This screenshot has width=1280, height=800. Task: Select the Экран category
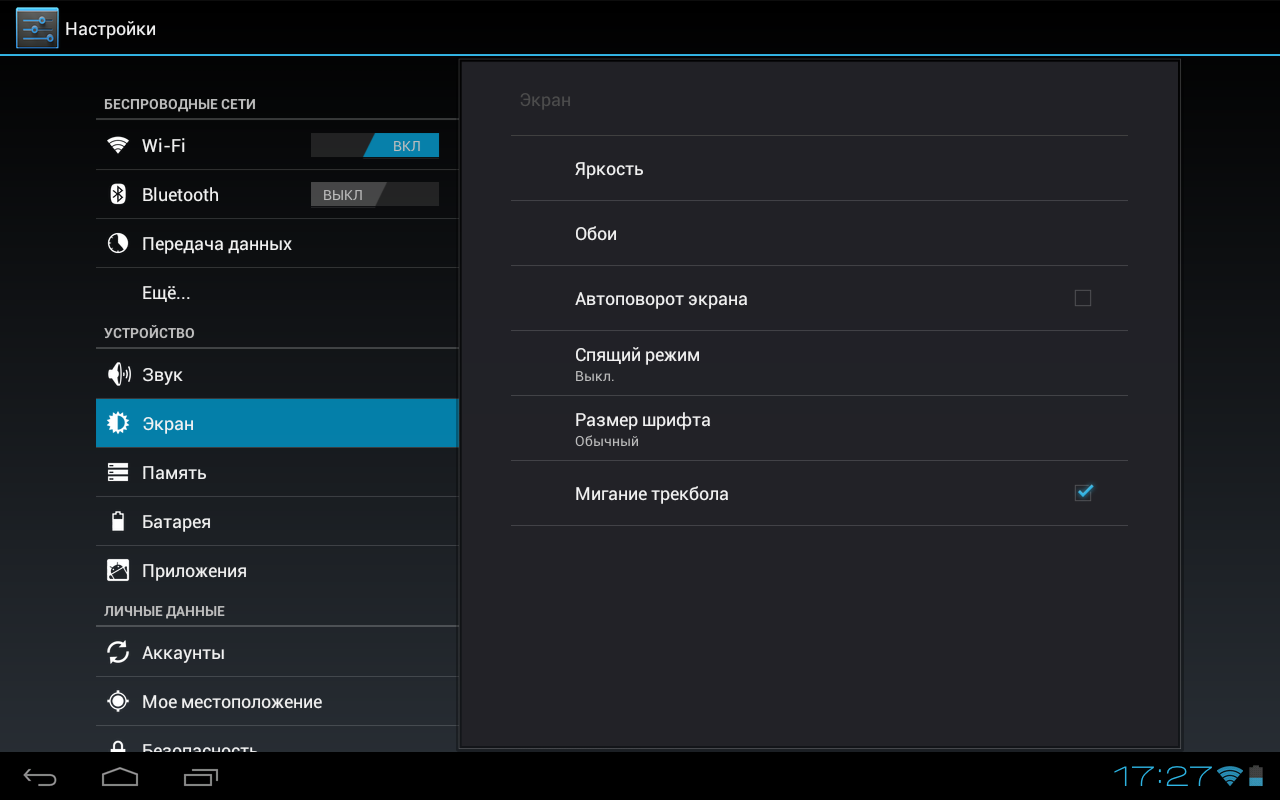point(277,423)
